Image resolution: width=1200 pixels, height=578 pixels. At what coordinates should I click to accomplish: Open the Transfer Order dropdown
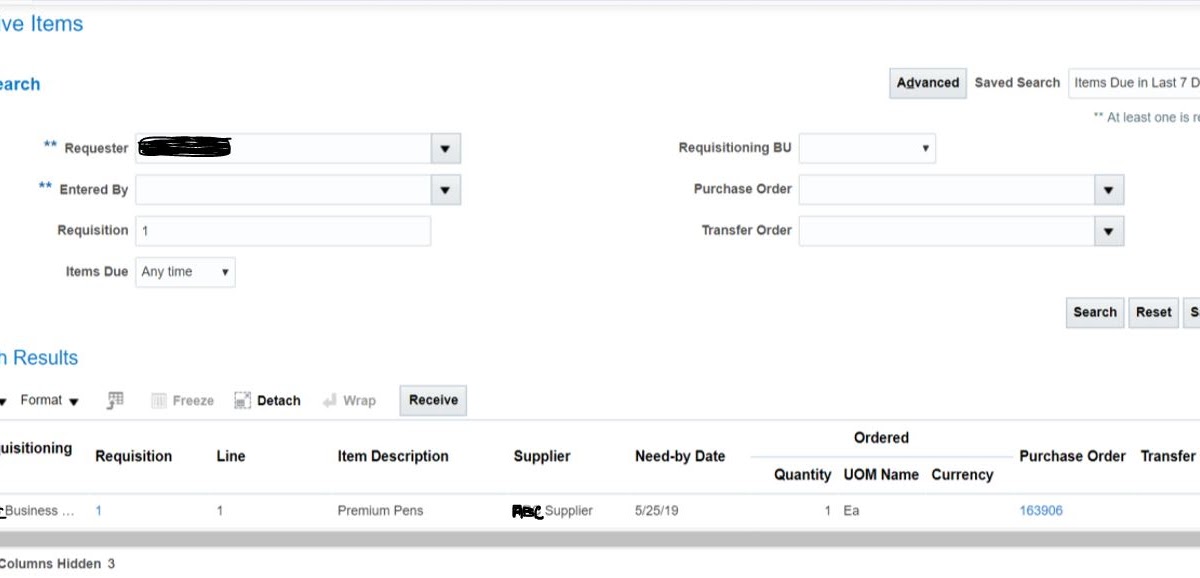tap(1107, 231)
